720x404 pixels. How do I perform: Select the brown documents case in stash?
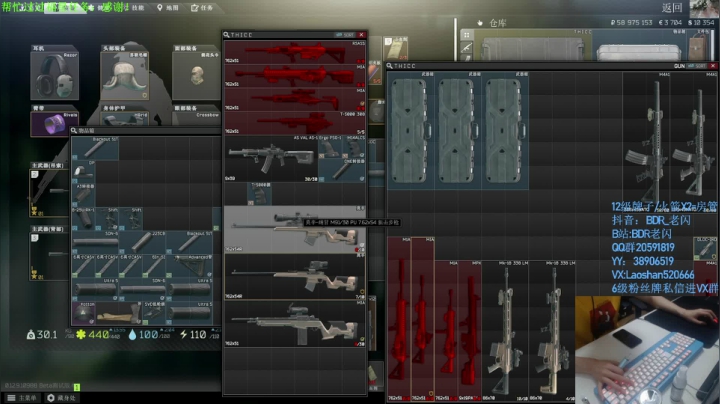click(698, 46)
